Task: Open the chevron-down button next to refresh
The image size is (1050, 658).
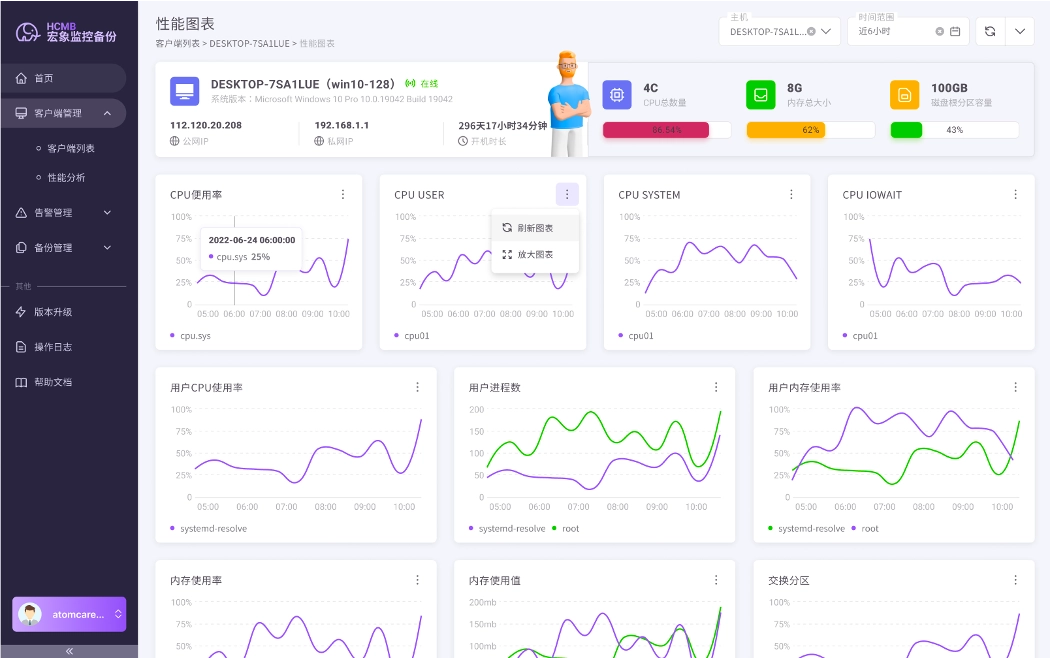Action: click(x=1020, y=31)
